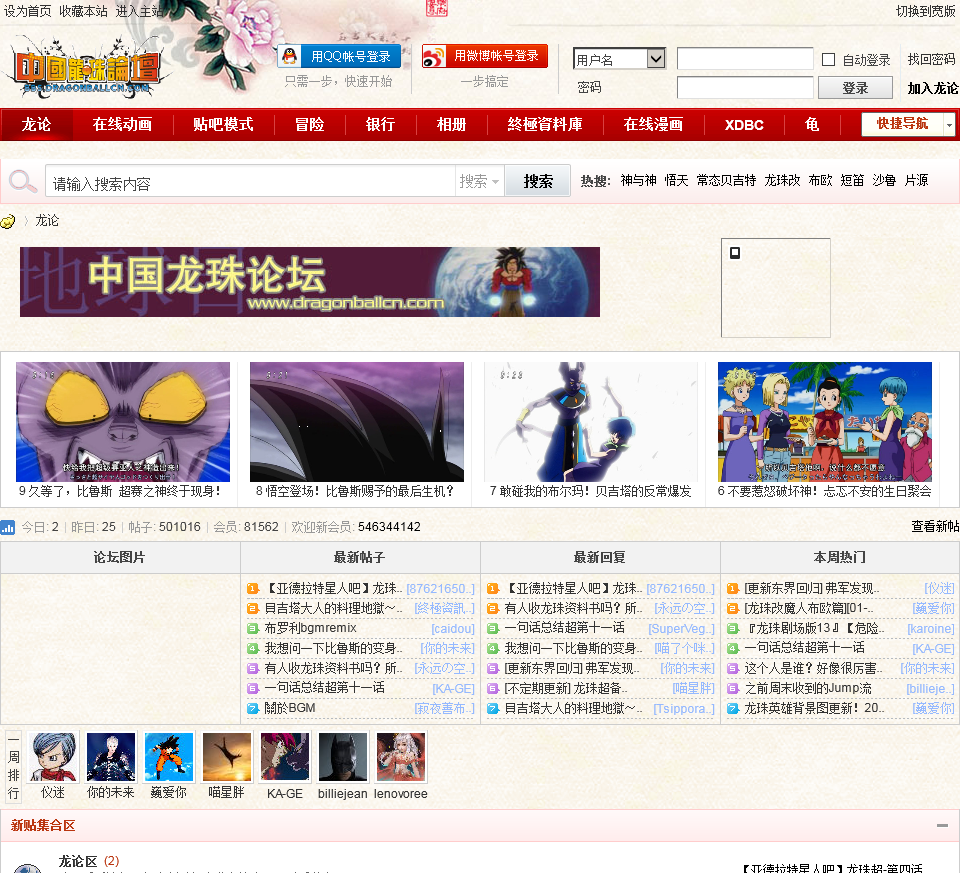Open avatar of user 你的未来
960x873 pixels.
click(111, 757)
